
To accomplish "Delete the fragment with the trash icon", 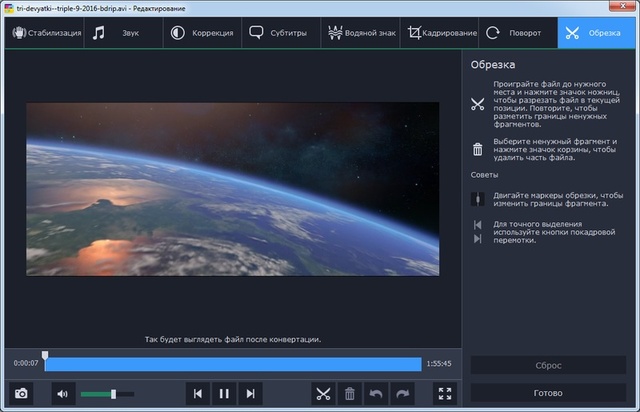I will (x=350, y=394).
